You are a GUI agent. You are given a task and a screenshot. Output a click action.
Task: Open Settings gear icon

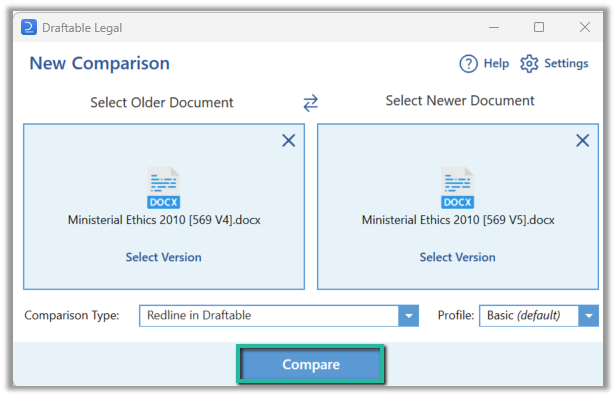tap(529, 64)
